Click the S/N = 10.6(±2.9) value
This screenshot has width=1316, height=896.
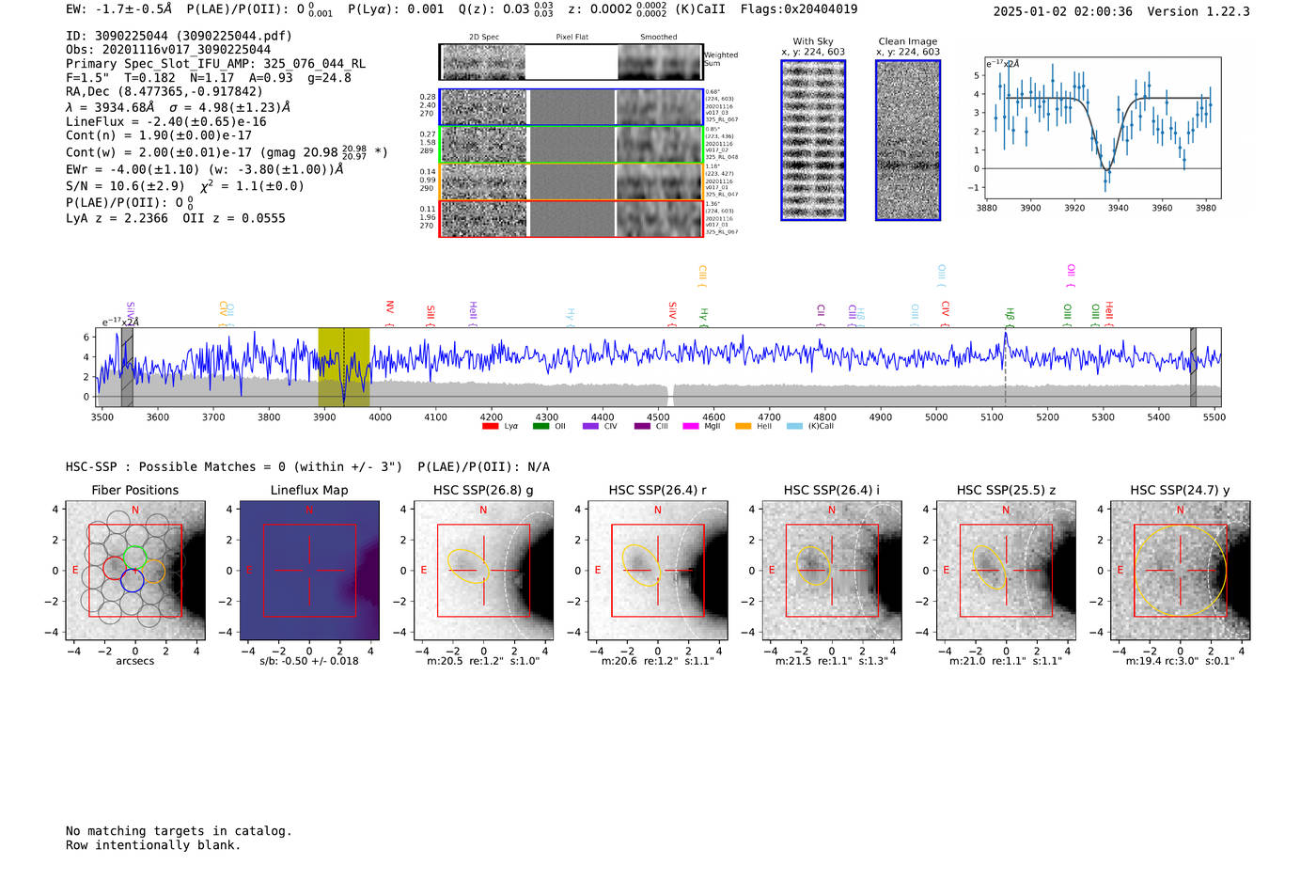(125, 186)
